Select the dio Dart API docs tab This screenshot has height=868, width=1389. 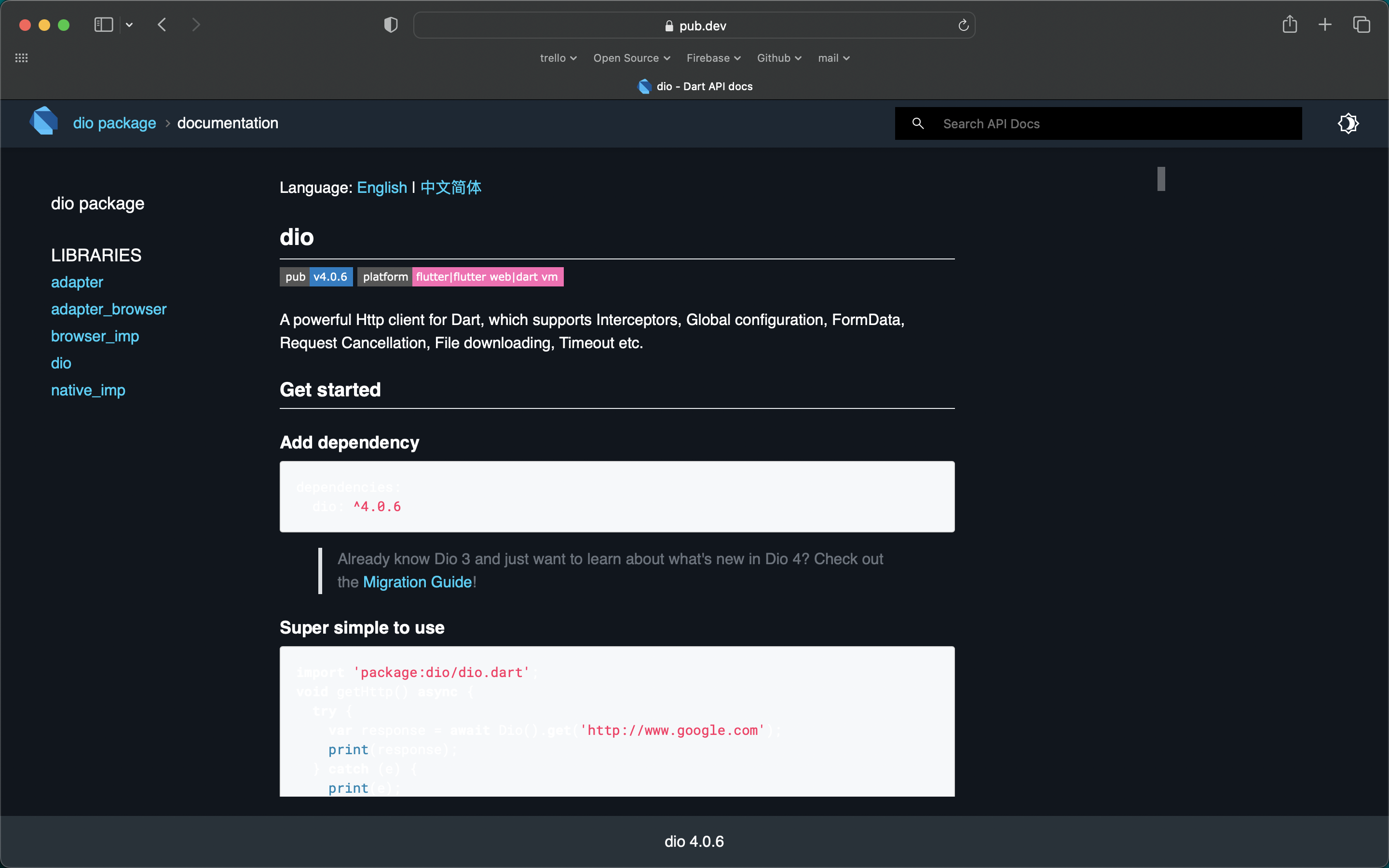694,86
